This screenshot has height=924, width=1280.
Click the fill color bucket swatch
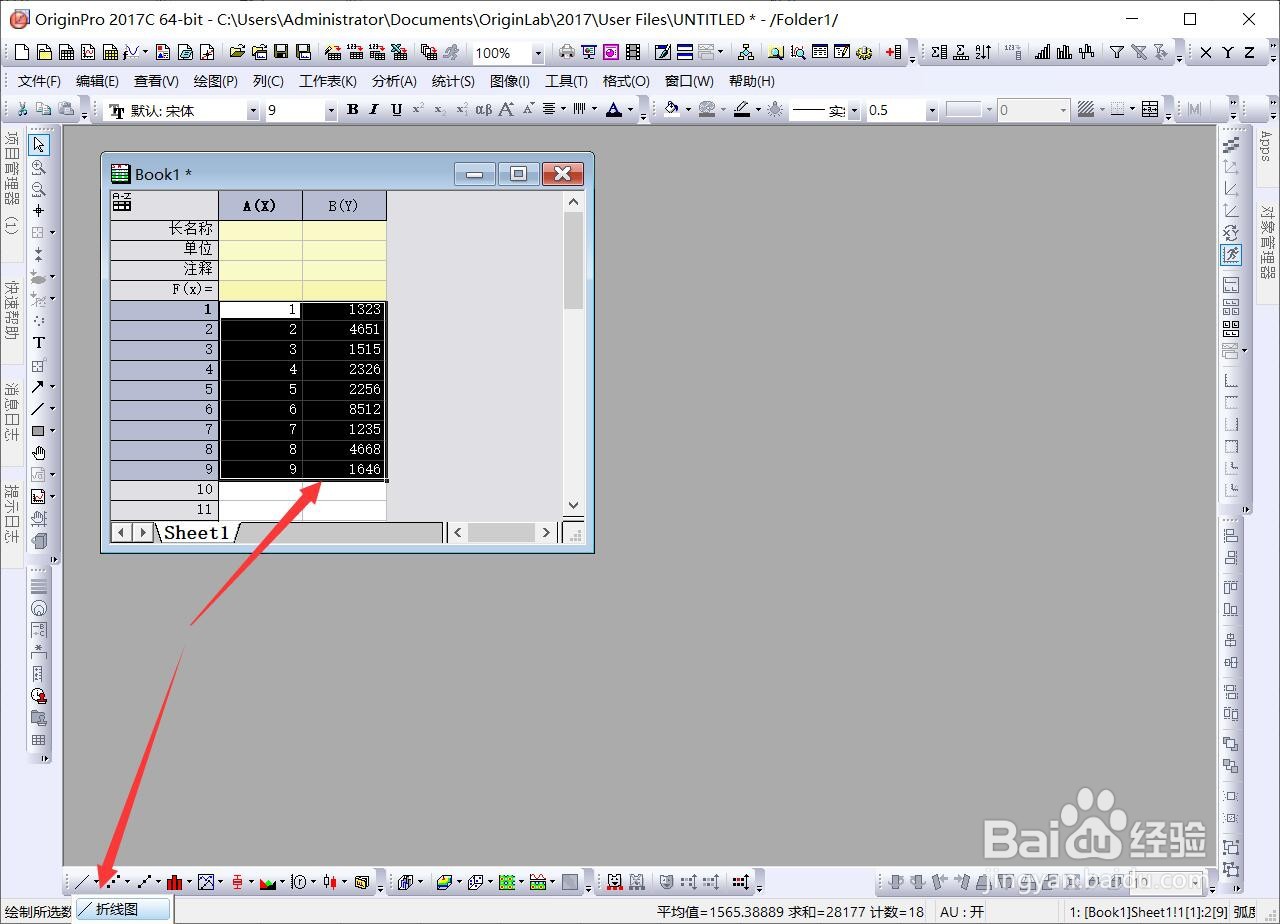(672, 110)
